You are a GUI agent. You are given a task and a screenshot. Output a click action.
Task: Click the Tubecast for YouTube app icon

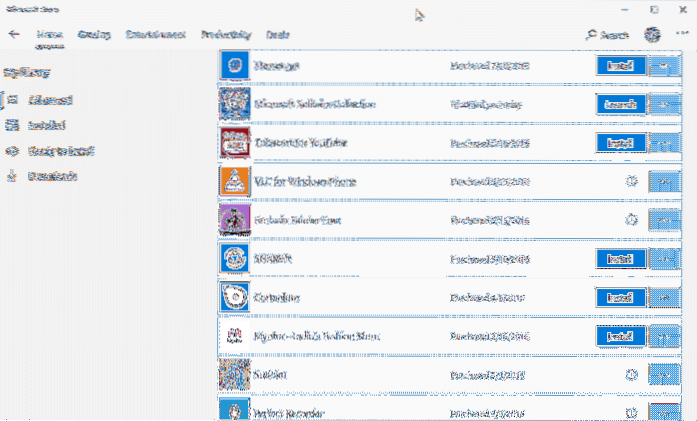coord(234,143)
